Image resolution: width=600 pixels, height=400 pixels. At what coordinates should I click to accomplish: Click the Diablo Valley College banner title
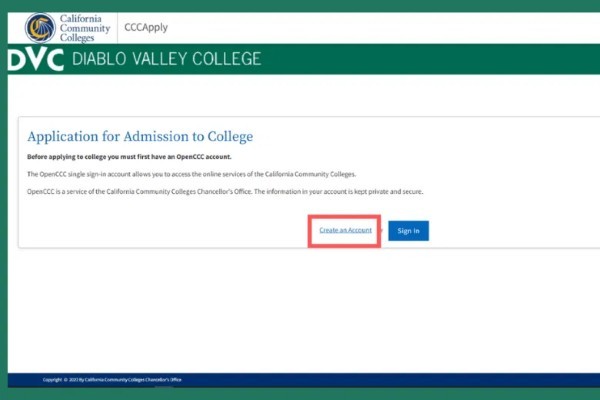pyautogui.click(x=166, y=60)
